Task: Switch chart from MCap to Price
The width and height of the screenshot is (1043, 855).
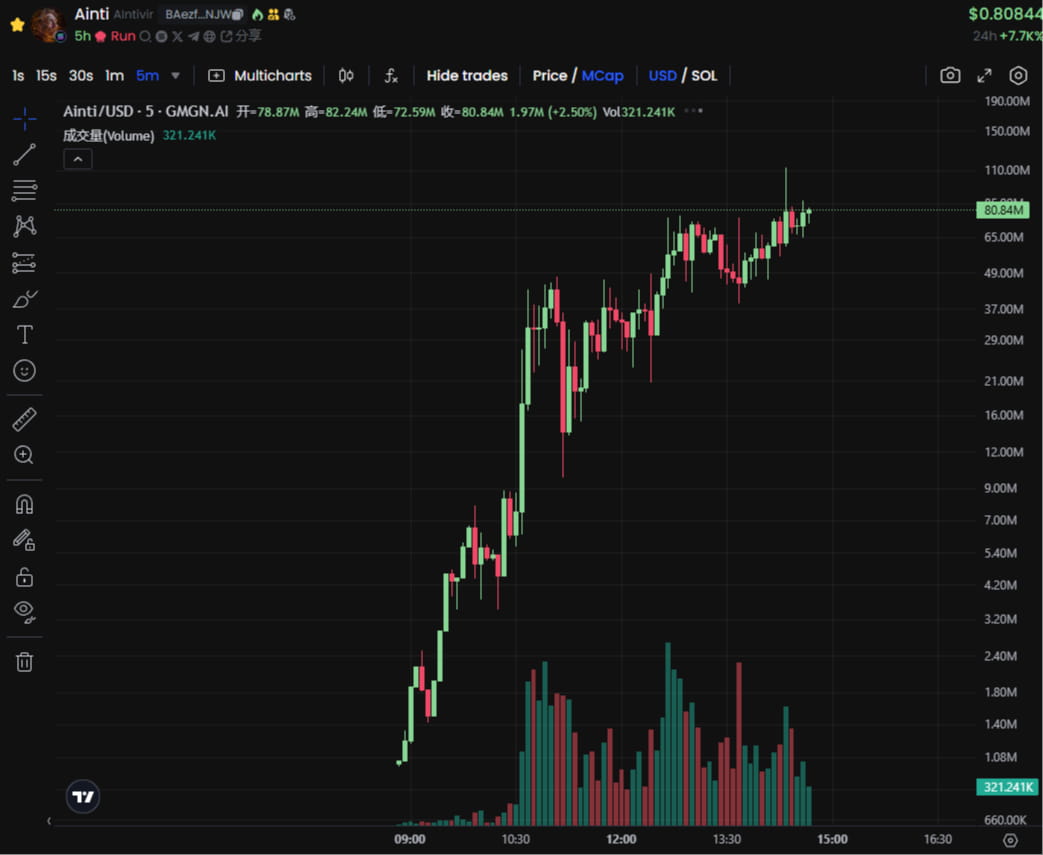Action: tap(550, 75)
